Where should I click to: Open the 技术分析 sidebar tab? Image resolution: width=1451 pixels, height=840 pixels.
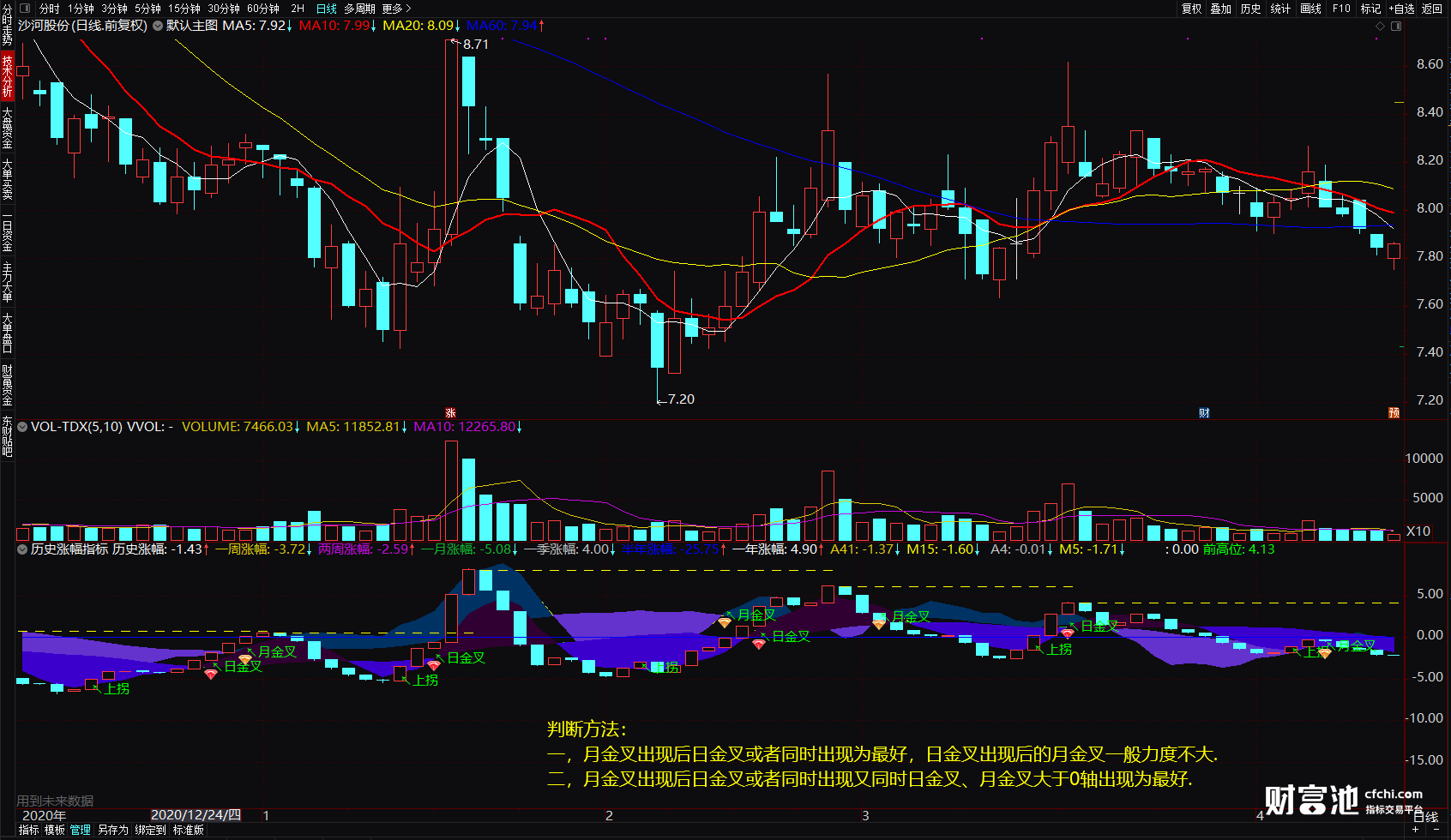pyautogui.click(x=7, y=75)
